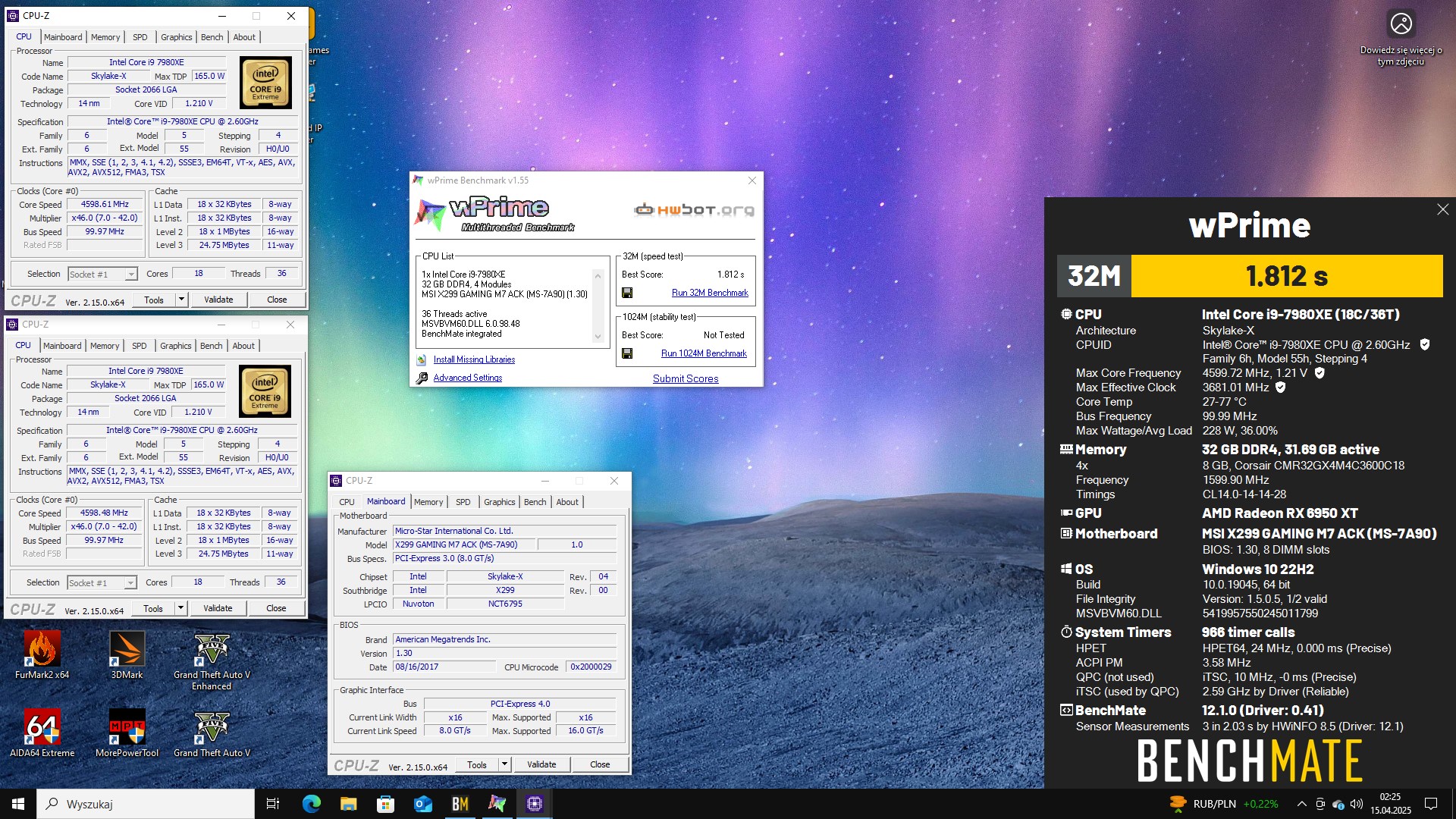The height and width of the screenshot is (819, 1456).
Task: Launch Grand Theft Auto V Enhanced shortcut
Action: coord(212,660)
